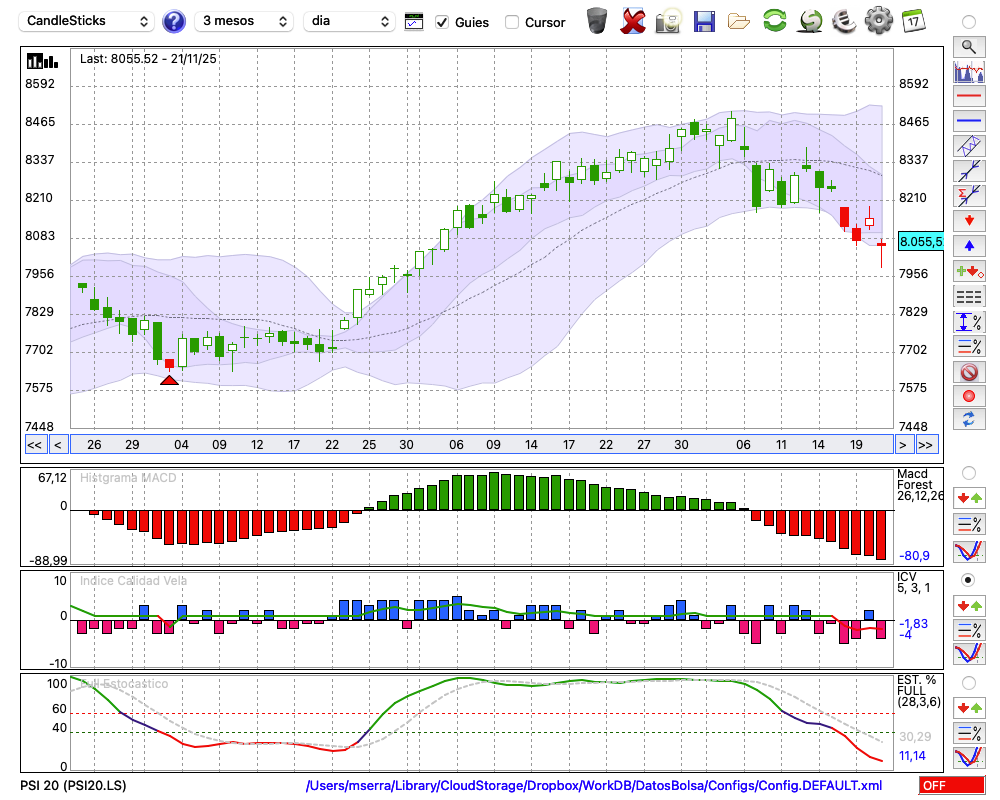Viewport: 1000px width, 800px height.
Task: Click the green plus and red arrow icon
Action: 969,272
